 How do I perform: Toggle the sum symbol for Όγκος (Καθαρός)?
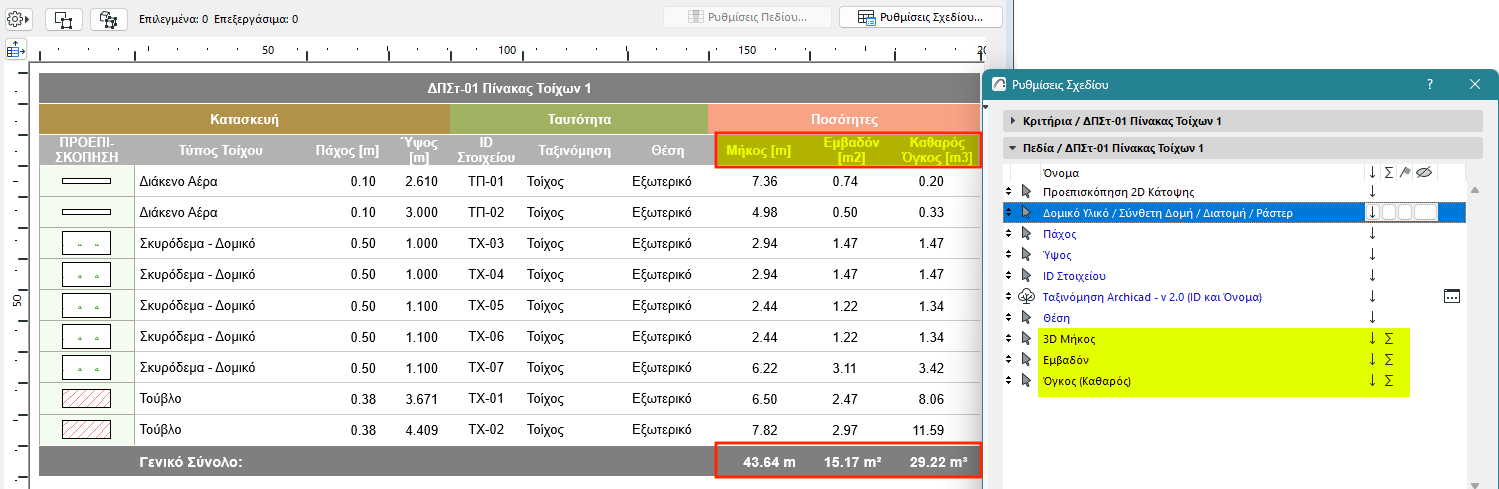click(1389, 381)
